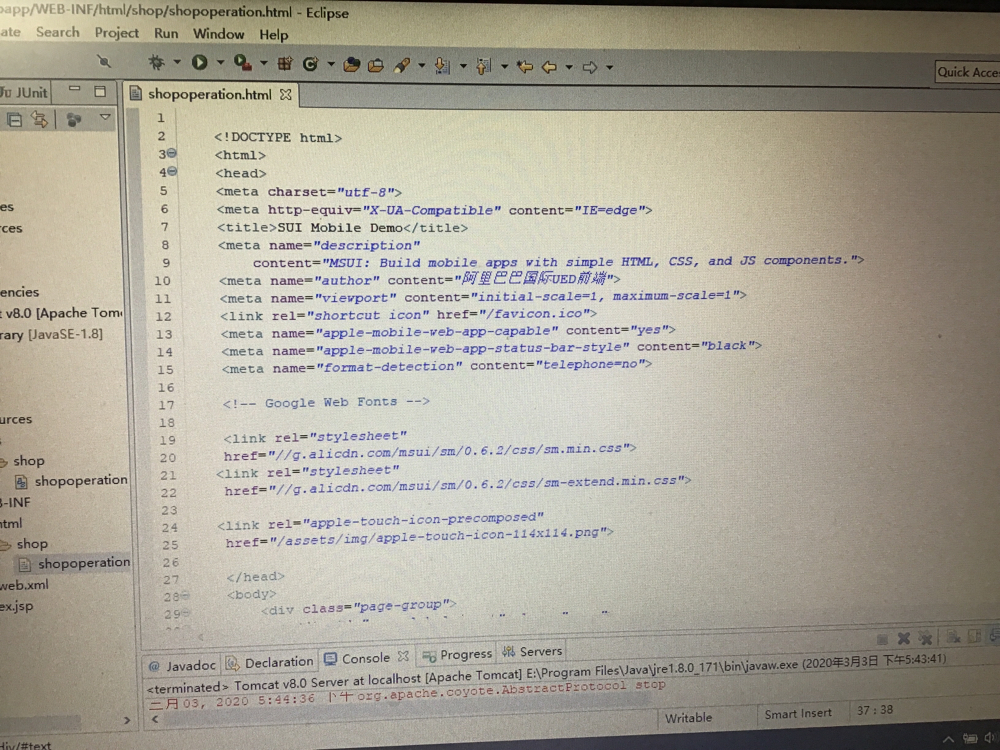
Task: Switch to the Progress tab
Action: click(458, 654)
